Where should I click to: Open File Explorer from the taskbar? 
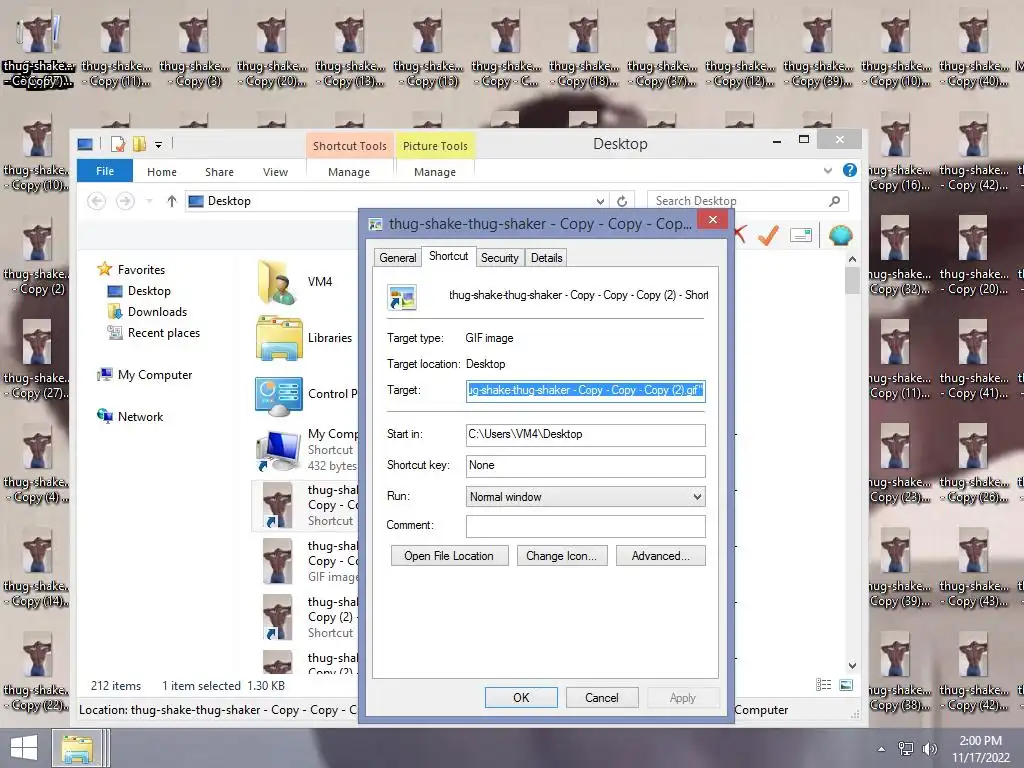click(x=77, y=748)
